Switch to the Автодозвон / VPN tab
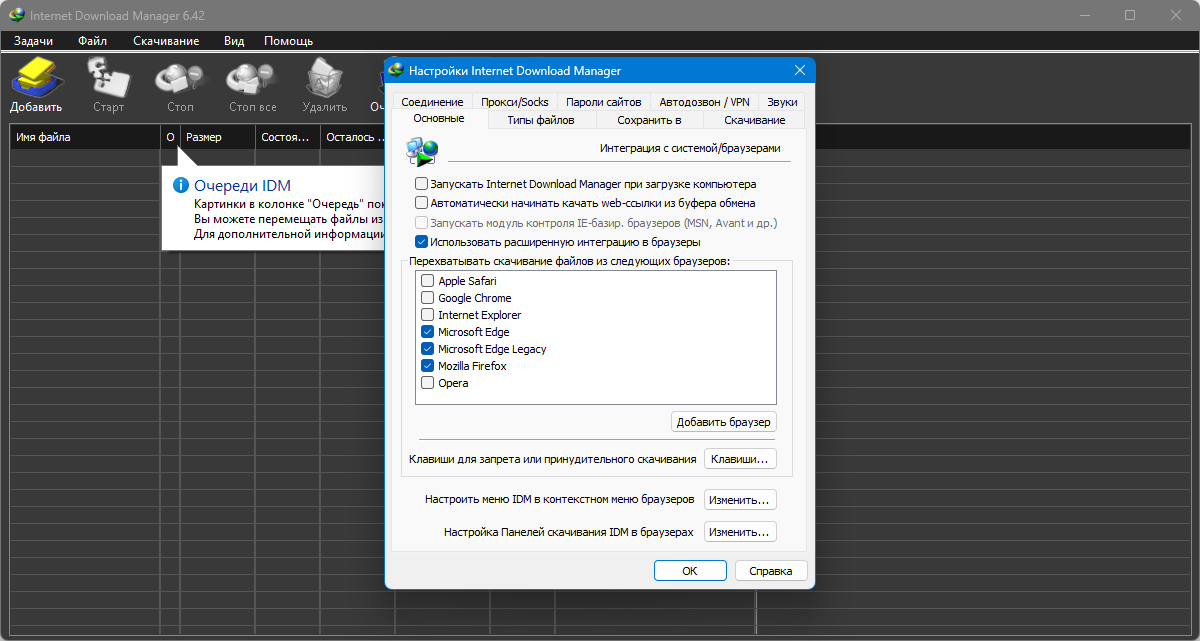The height and width of the screenshot is (641, 1200). pos(704,102)
